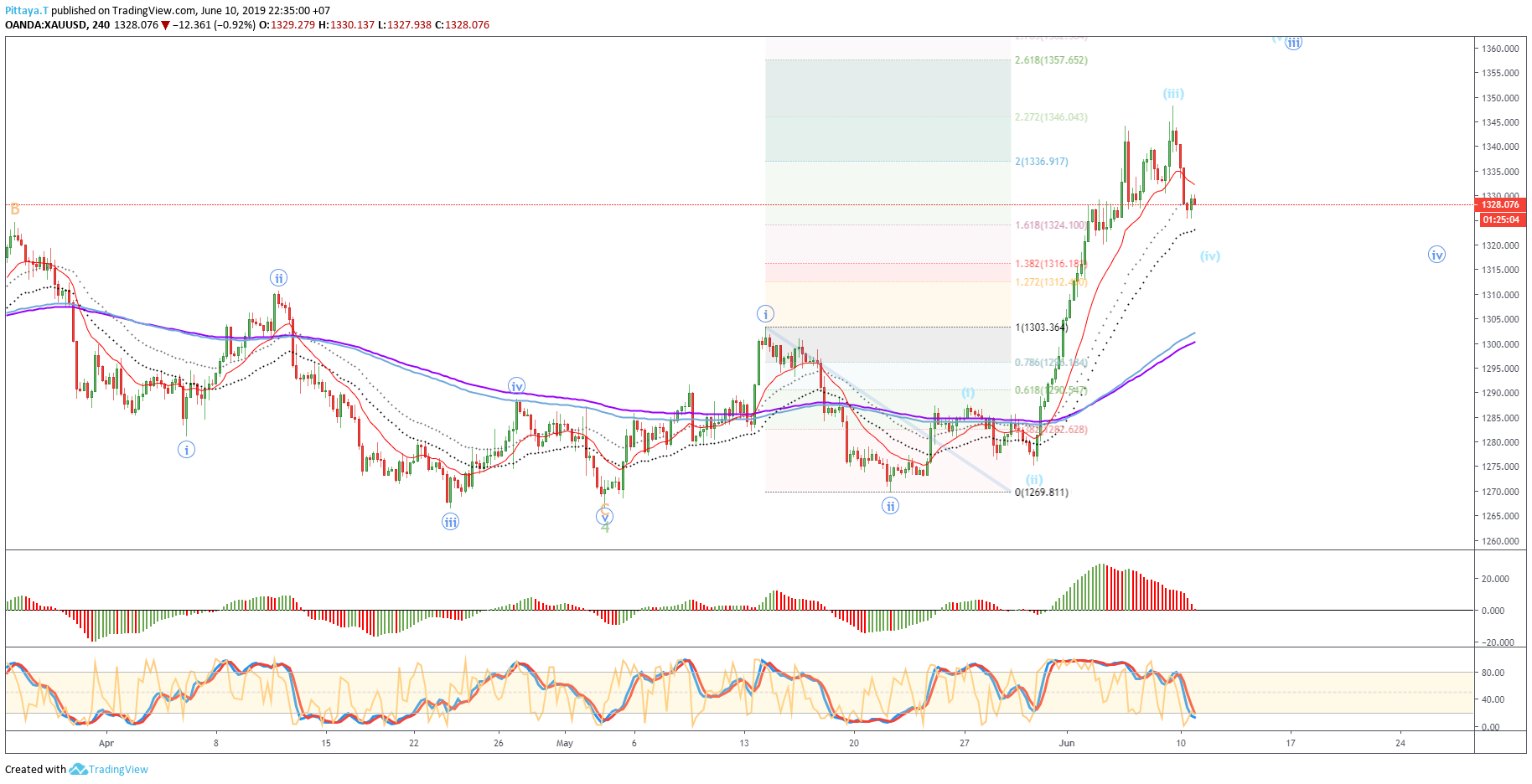Image resolution: width=1532 pixels, height=784 pixels.
Task: Click the oscillator scale value 80.00
Action: click(1493, 673)
